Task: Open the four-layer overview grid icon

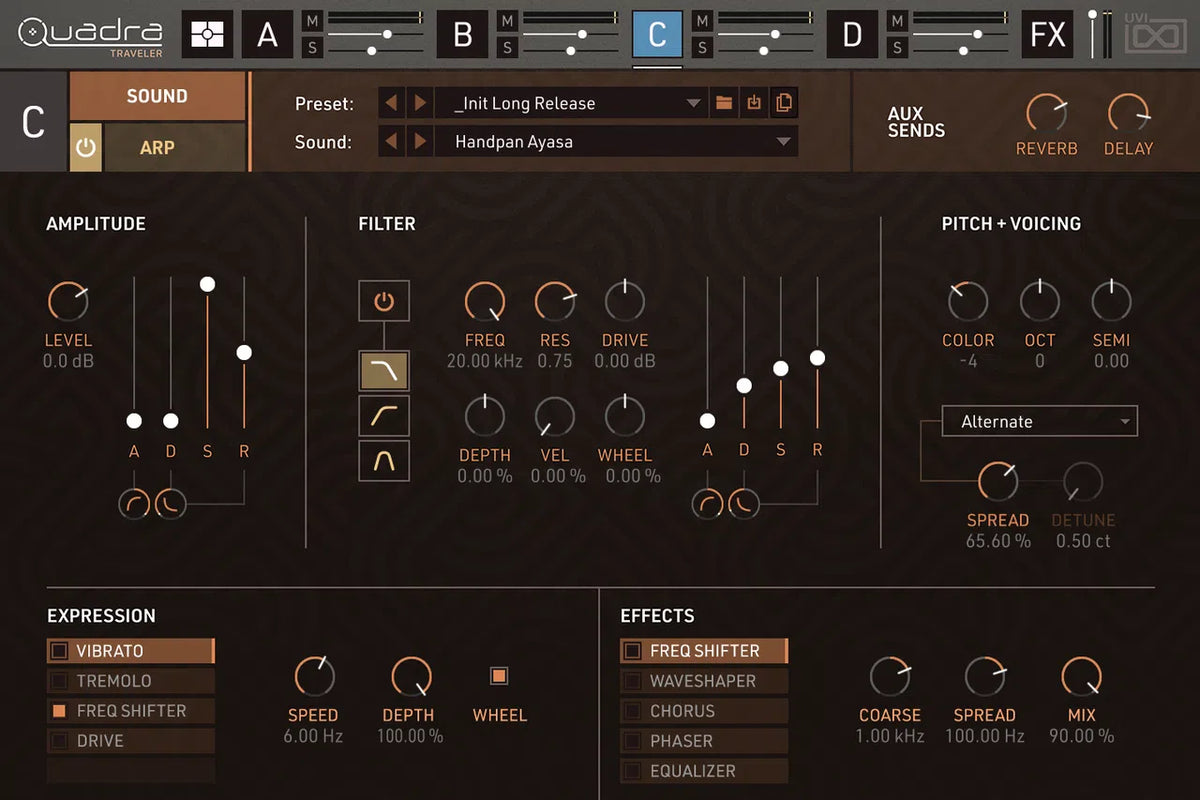Action: [x=207, y=35]
